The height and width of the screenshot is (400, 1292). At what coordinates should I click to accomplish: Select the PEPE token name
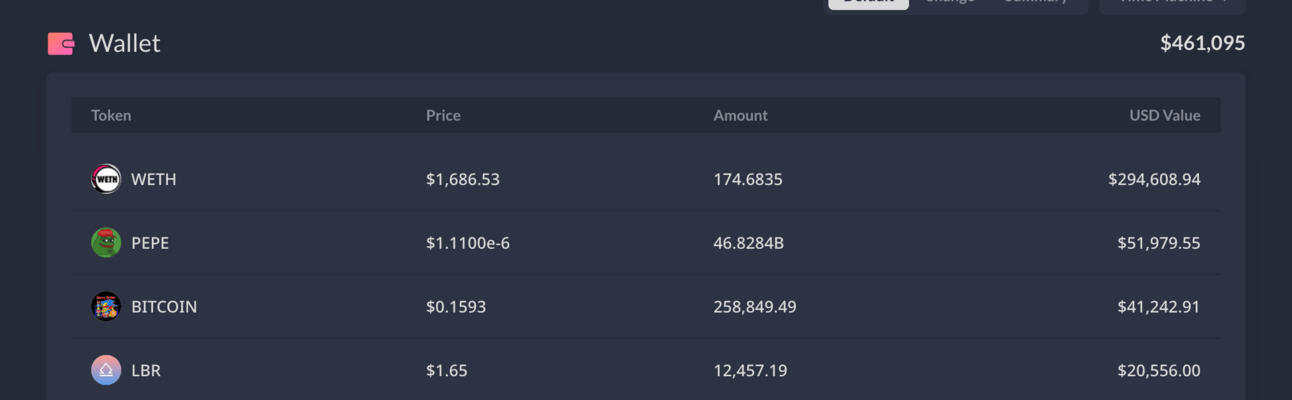coord(150,243)
